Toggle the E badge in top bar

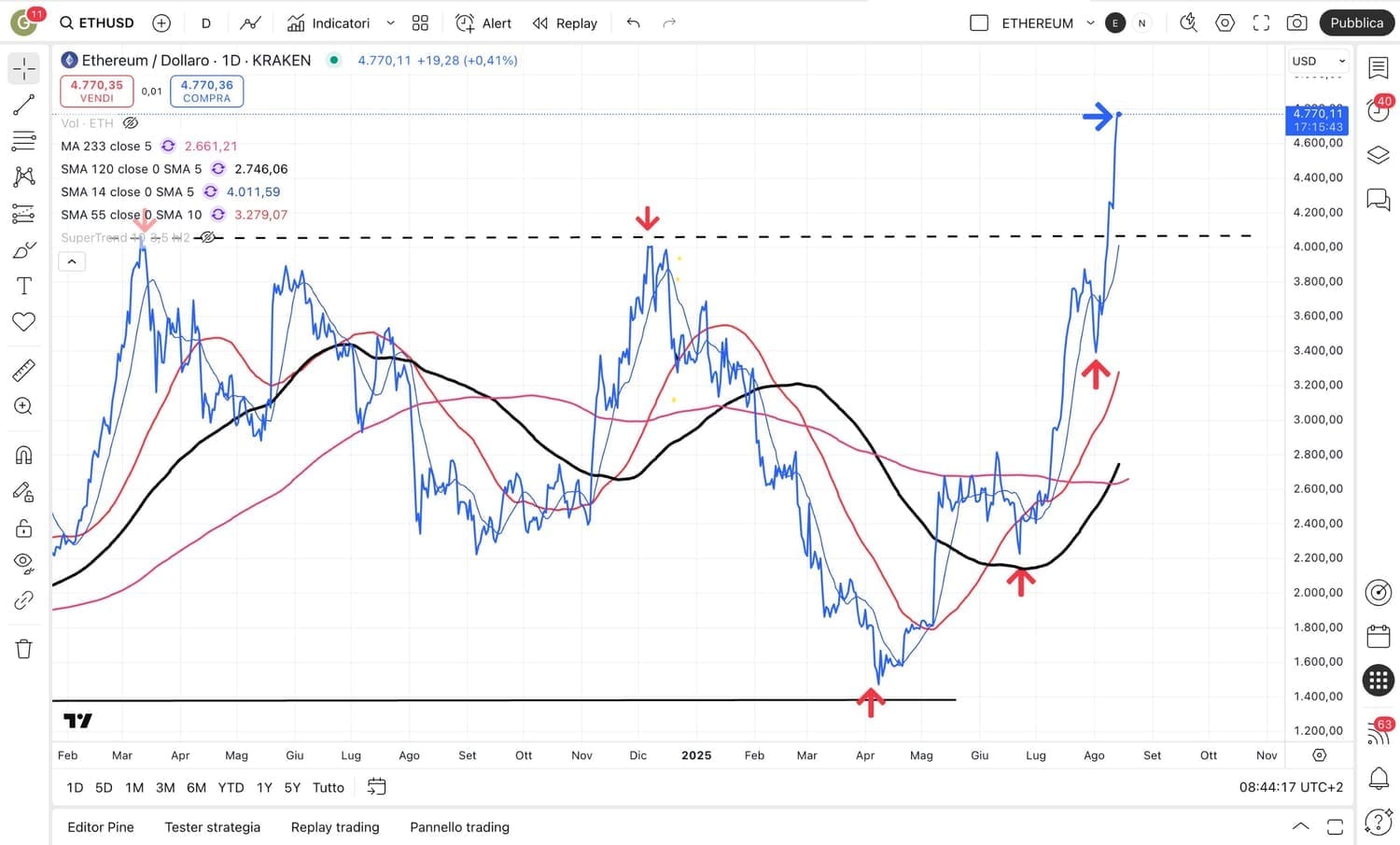(1115, 23)
